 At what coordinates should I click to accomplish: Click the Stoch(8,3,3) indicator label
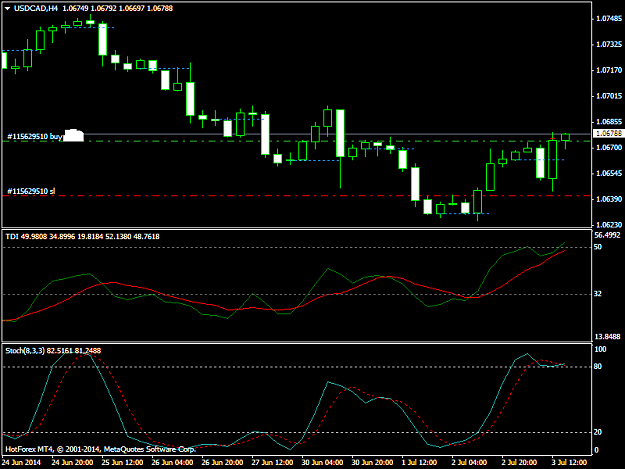pos(53,351)
